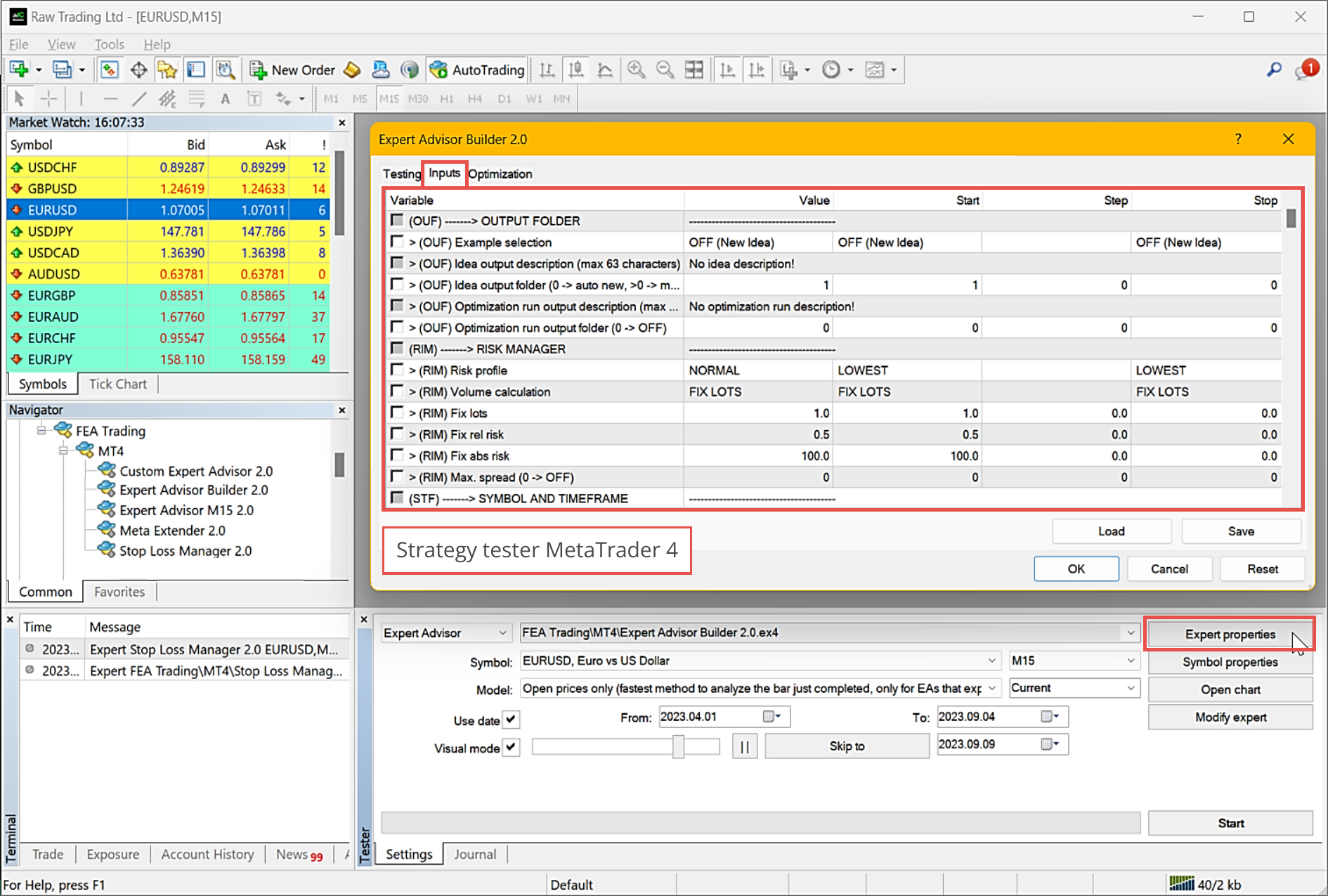Click the Save button
This screenshot has width=1328, height=896.
point(1242,531)
